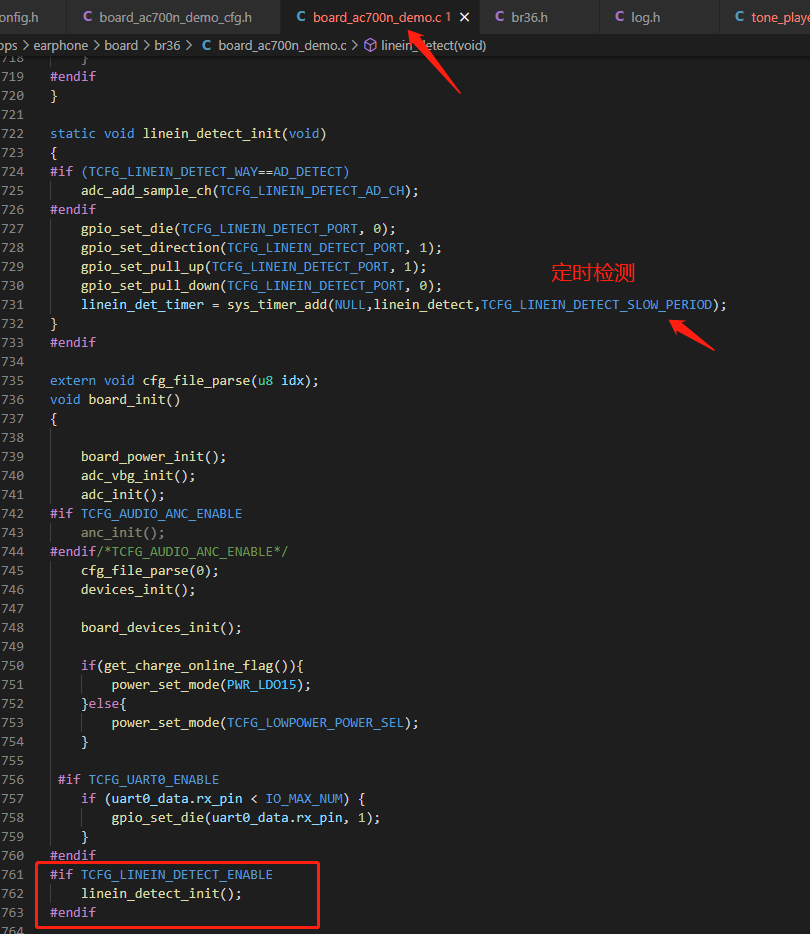Click line number 736 in the gutter
The width and height of the screenshot is (810, 934).
[13, 400]
